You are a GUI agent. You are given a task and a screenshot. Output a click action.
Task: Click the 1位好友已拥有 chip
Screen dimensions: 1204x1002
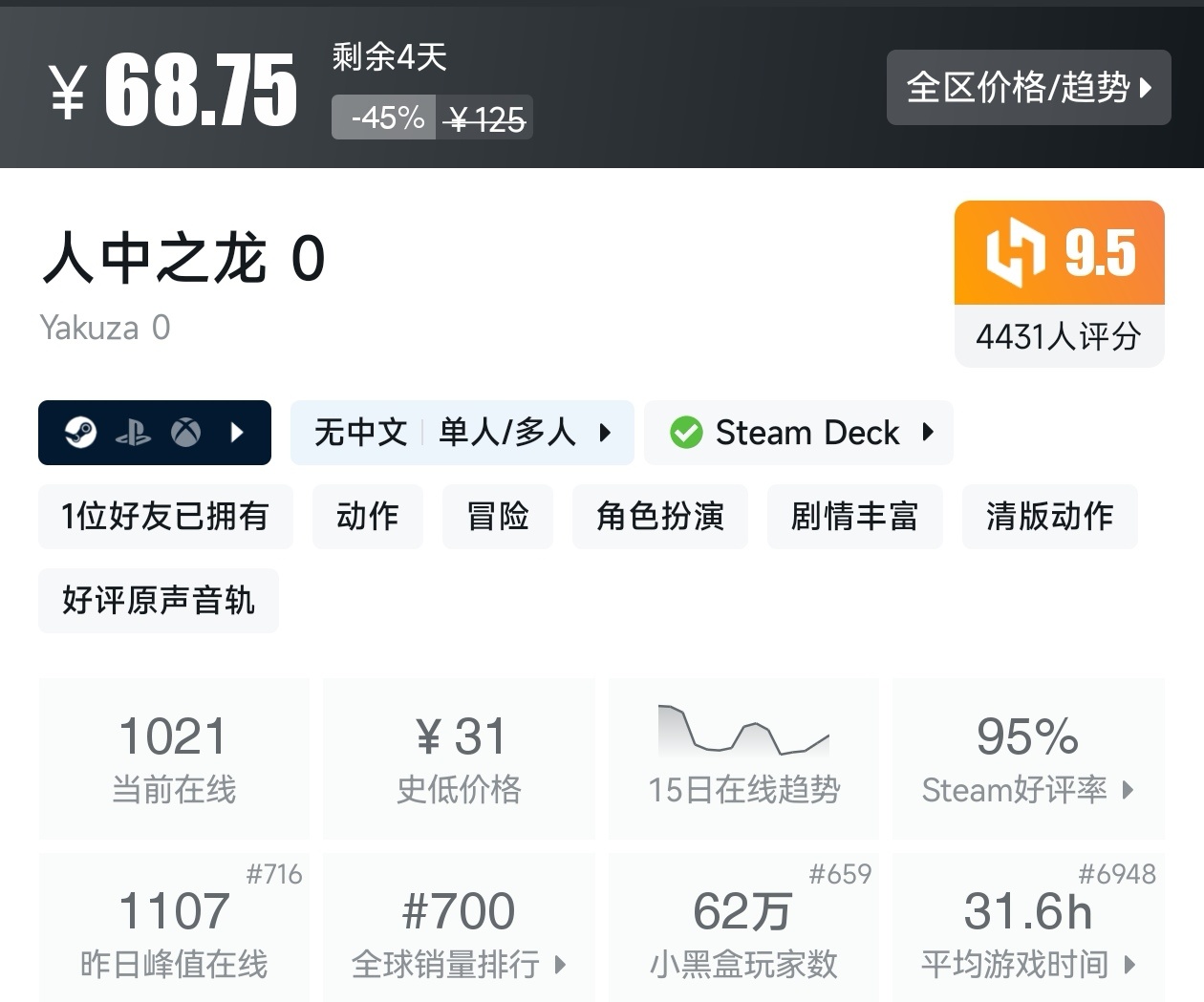click(x=164, y=517)
